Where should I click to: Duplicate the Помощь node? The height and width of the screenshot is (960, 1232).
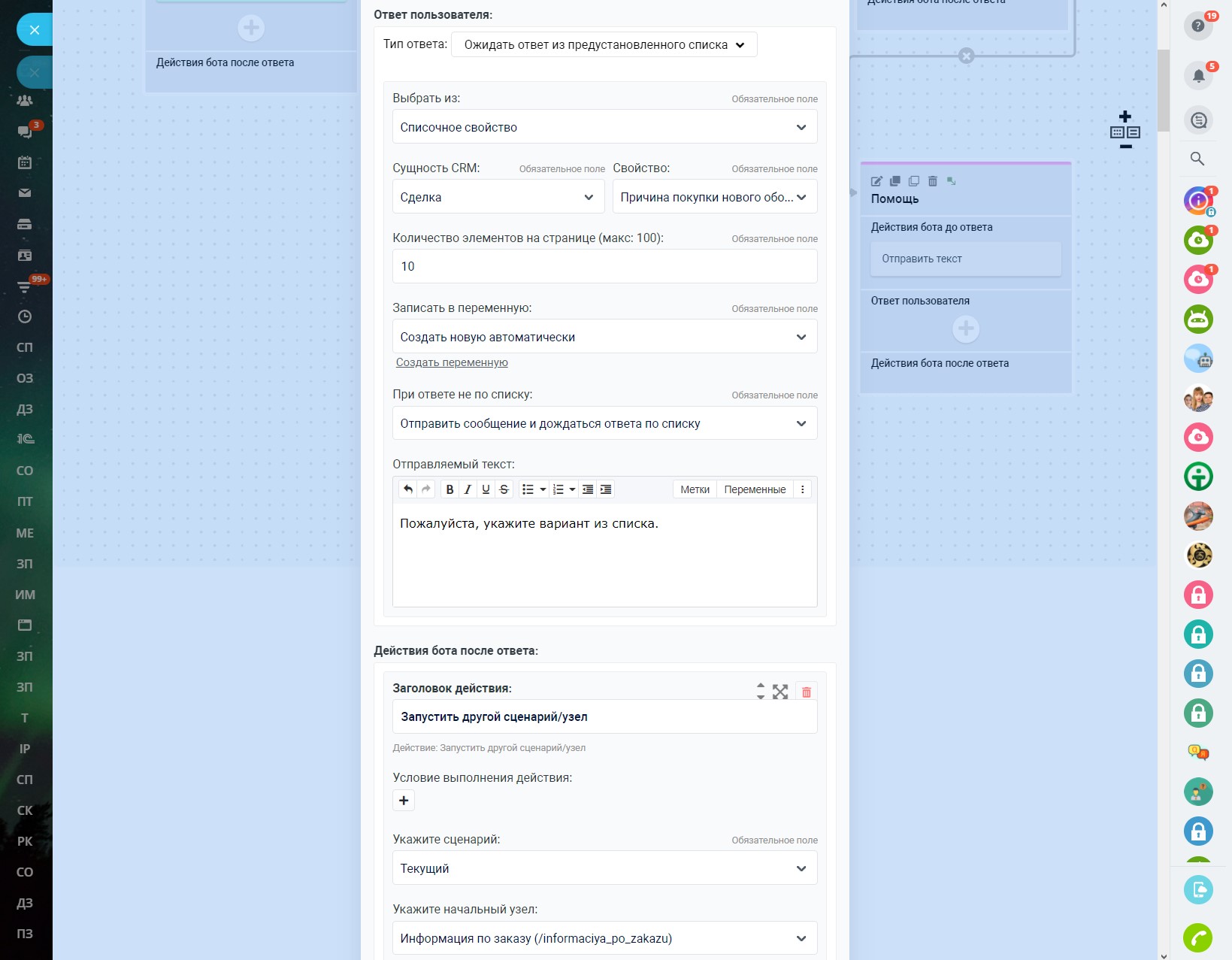click(x=894, y=181)
